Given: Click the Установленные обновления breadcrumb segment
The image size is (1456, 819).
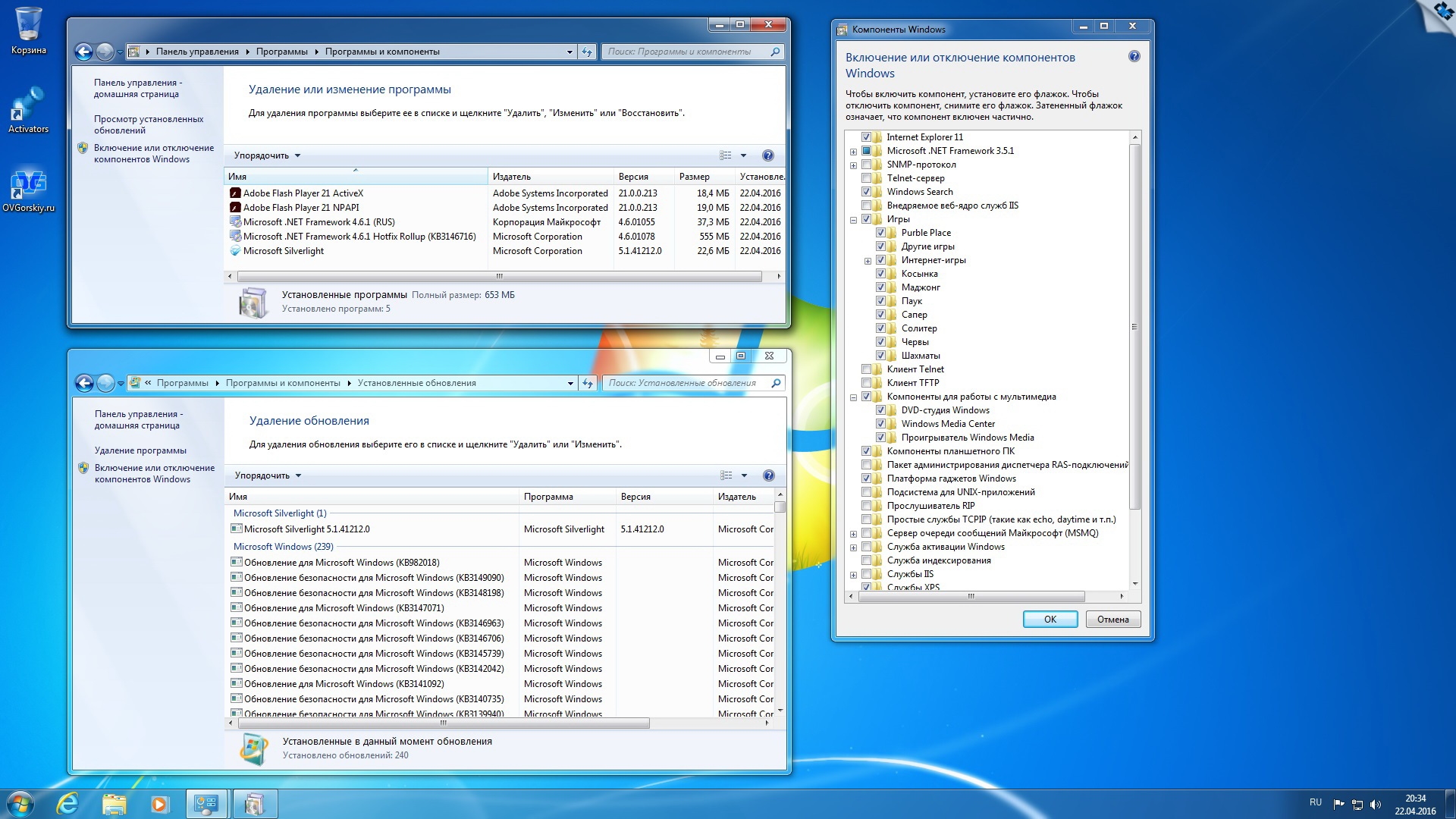Looking at the screenshot, I should coord(417,383).
